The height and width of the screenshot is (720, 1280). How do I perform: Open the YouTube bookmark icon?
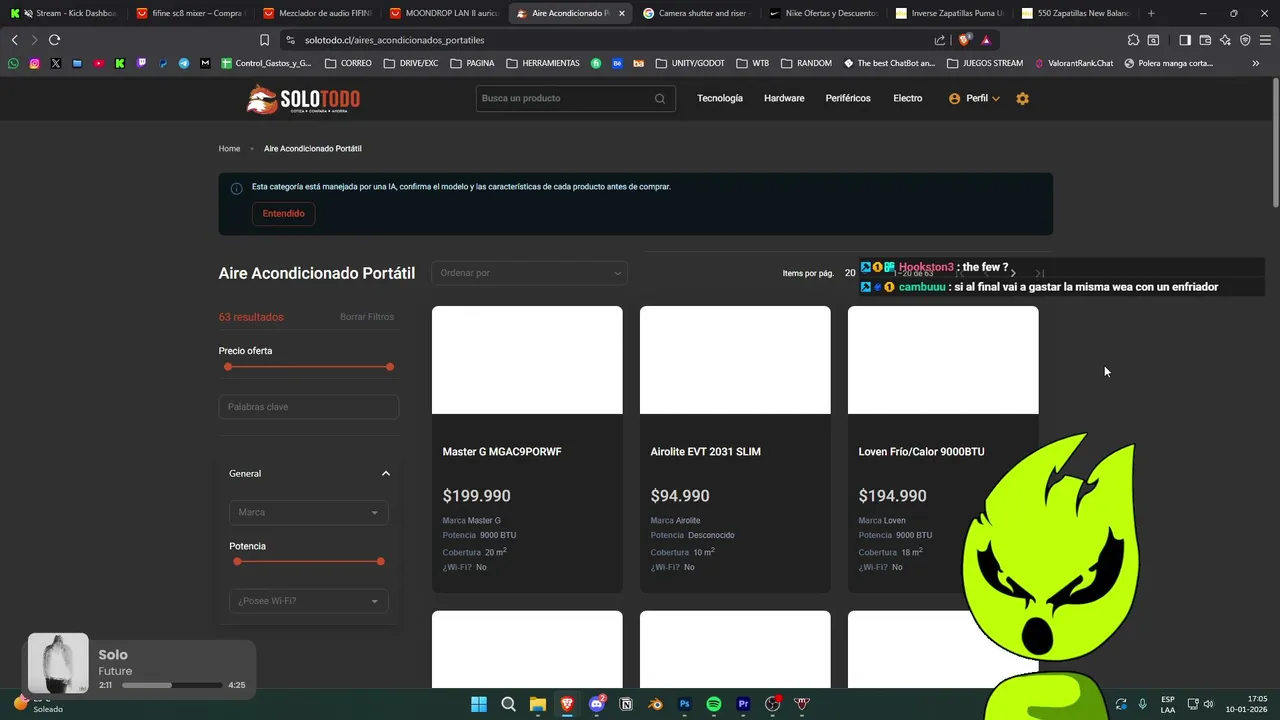[x=98, y=63]
